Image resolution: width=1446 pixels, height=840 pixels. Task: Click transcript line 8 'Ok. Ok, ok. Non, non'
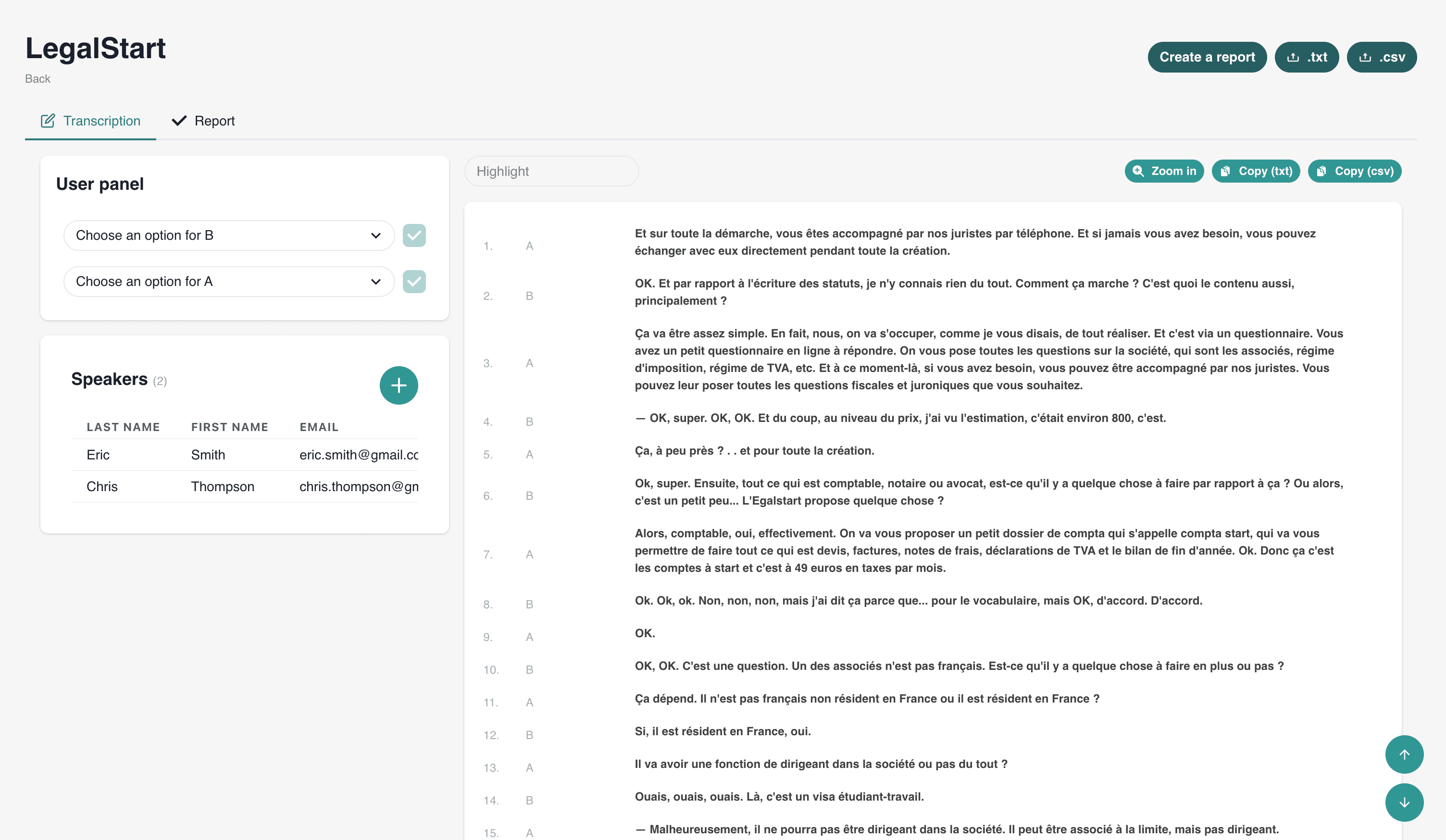coord(919,600)
